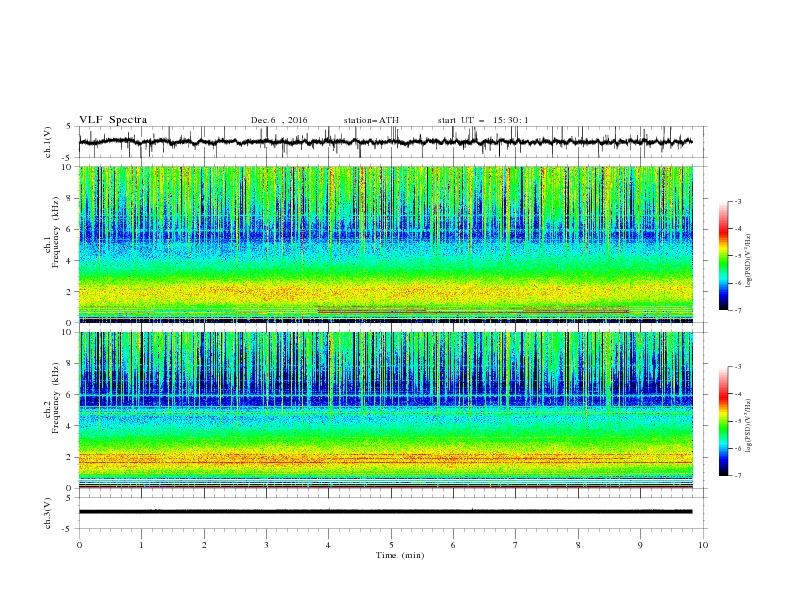Click the ch.1 voltage waveform trace
This screenshot has height=612, width=792.
pyautogui.click(x=385, y=142)
